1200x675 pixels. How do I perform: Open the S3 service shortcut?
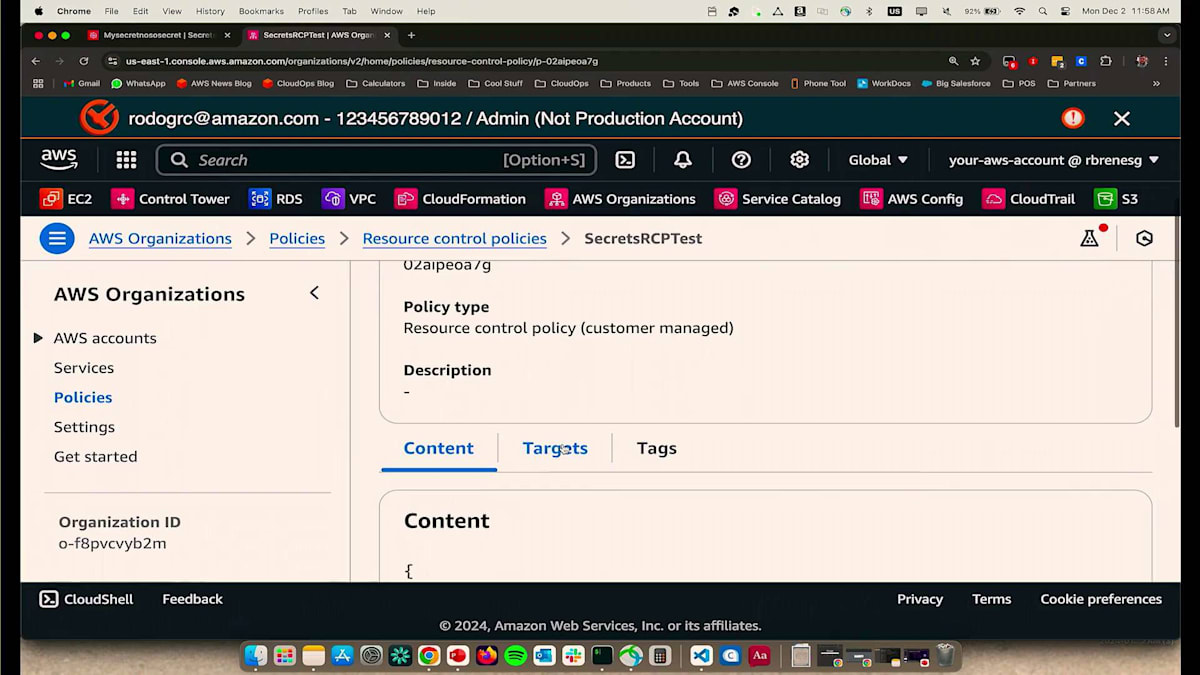1116,199
